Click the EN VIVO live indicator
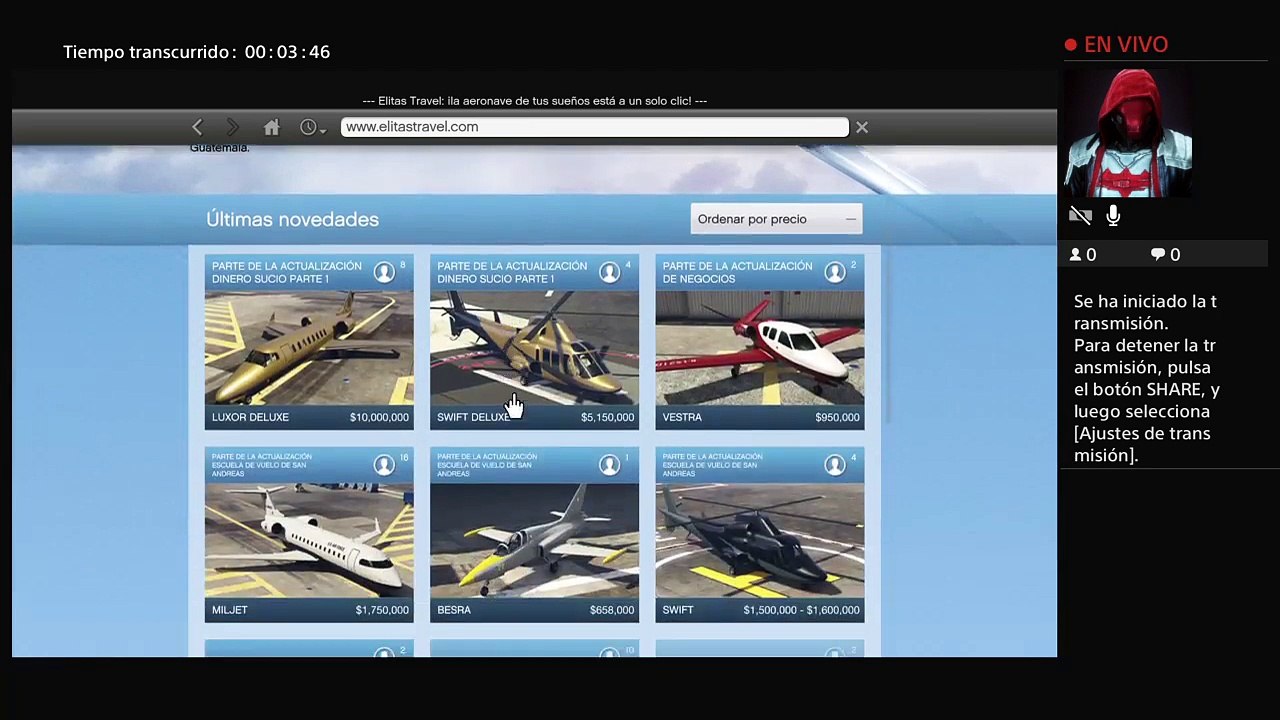 click(1116, 45)
